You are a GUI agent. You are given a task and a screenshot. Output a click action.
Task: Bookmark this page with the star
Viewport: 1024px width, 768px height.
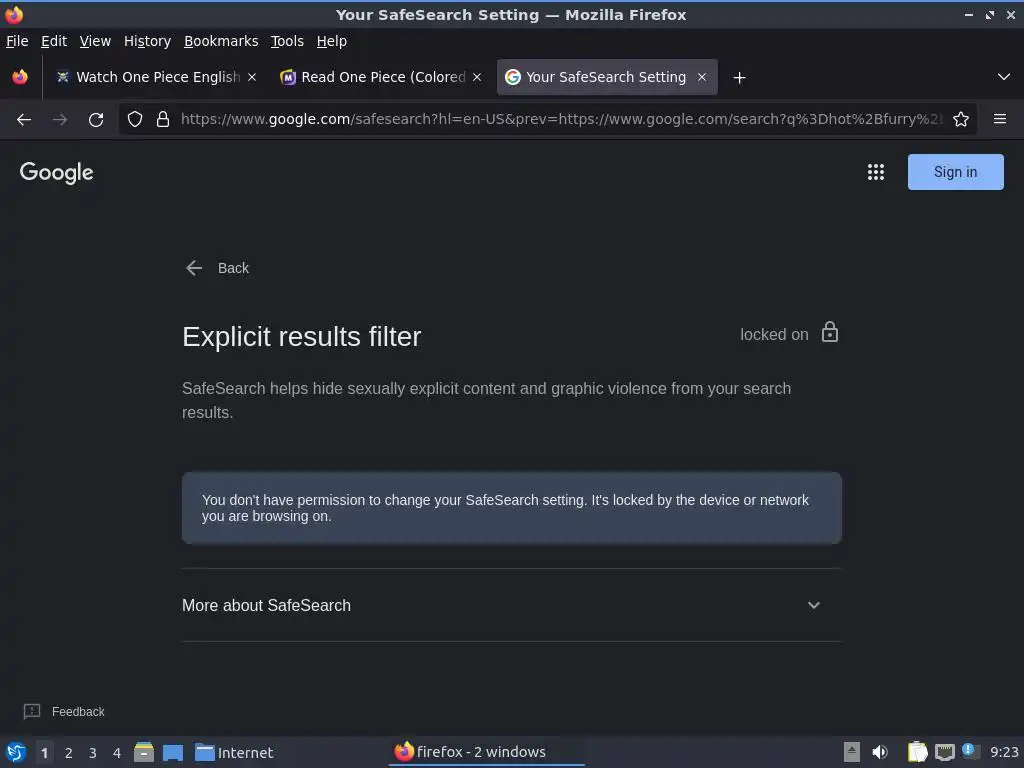pos(961,120)
